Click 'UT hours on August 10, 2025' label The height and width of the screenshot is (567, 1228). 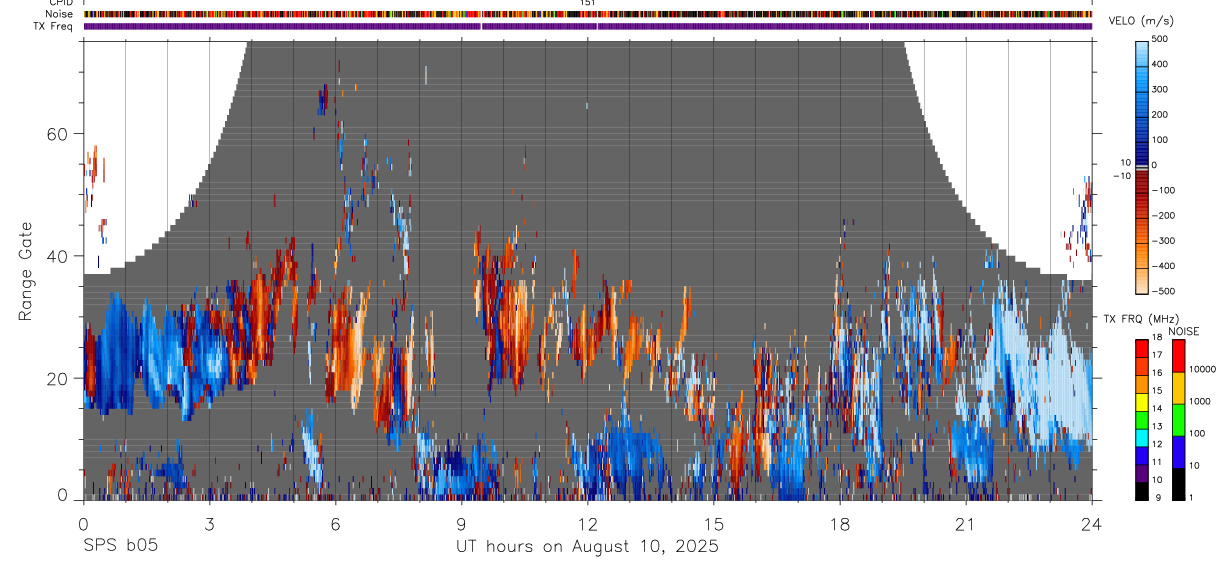pos(587,547)
